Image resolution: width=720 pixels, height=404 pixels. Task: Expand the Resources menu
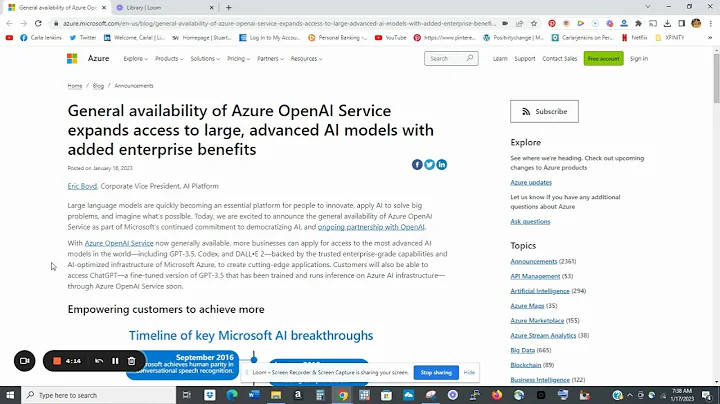306,59
